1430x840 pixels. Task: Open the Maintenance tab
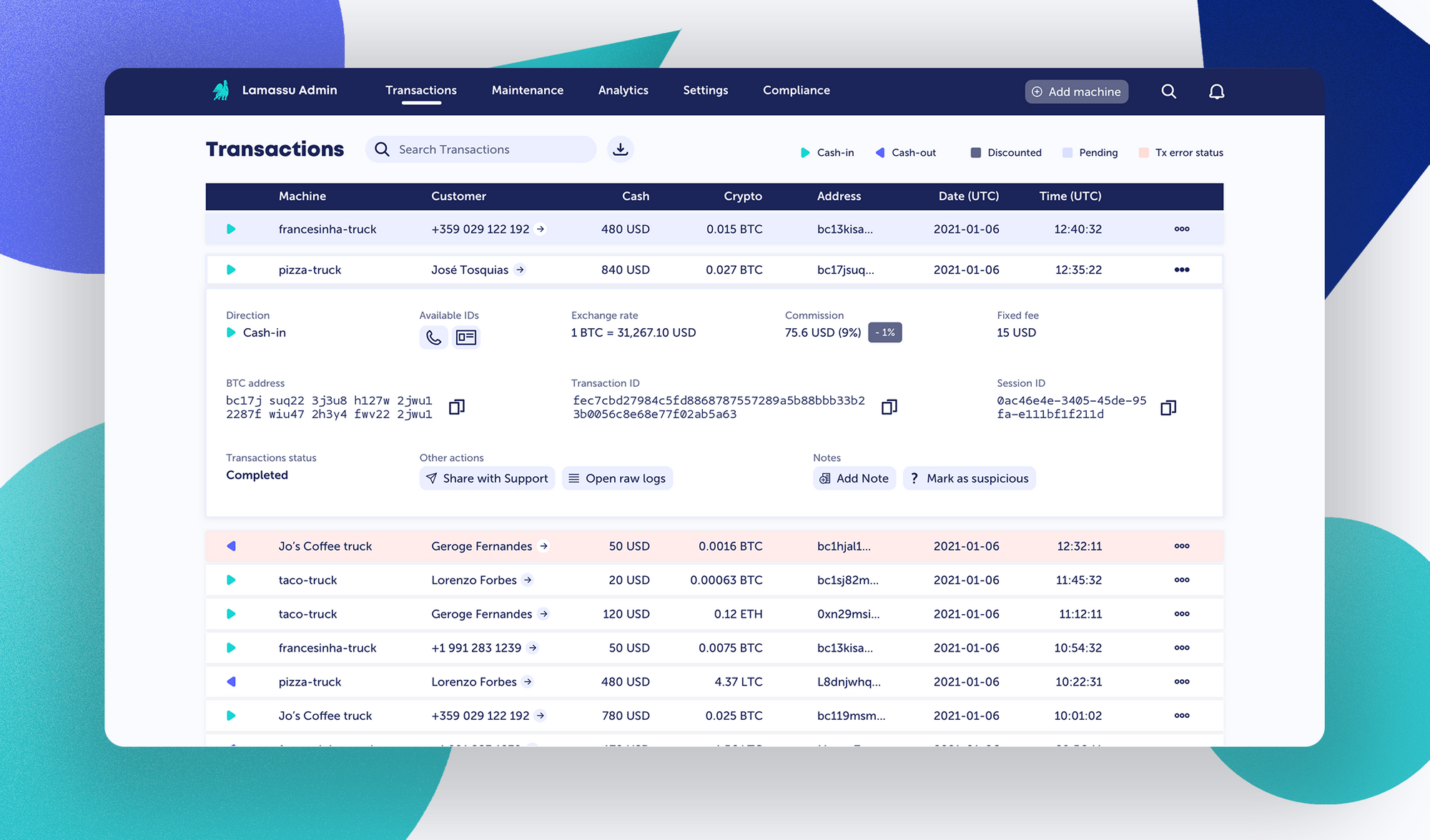click(x=527, y=90)
